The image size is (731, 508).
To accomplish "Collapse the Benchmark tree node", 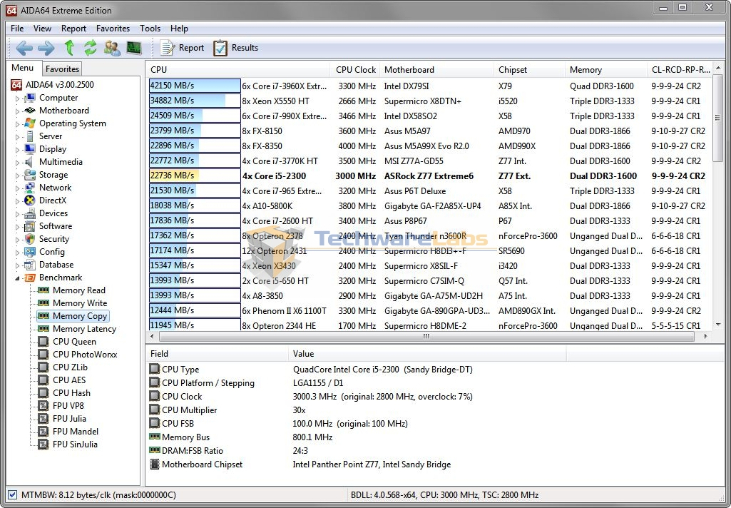I will point(17,278).
